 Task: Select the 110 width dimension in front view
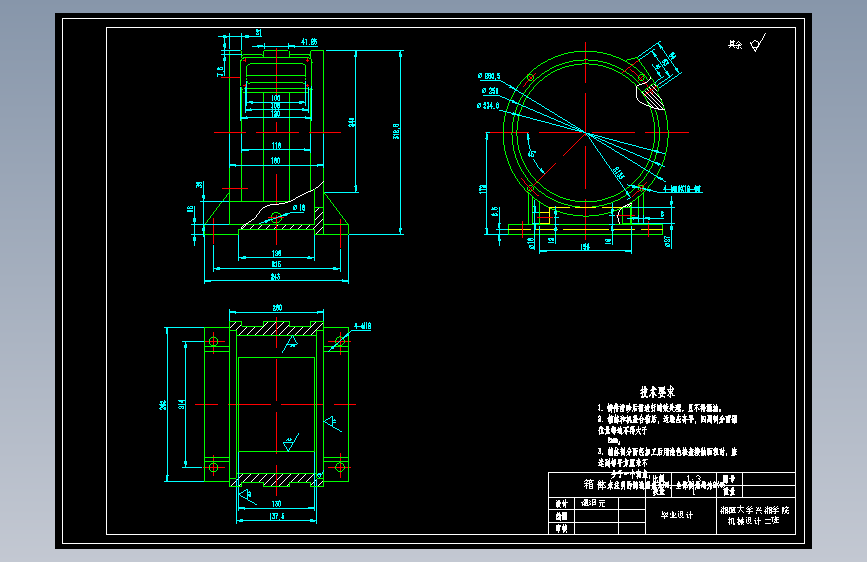point(276,145)
